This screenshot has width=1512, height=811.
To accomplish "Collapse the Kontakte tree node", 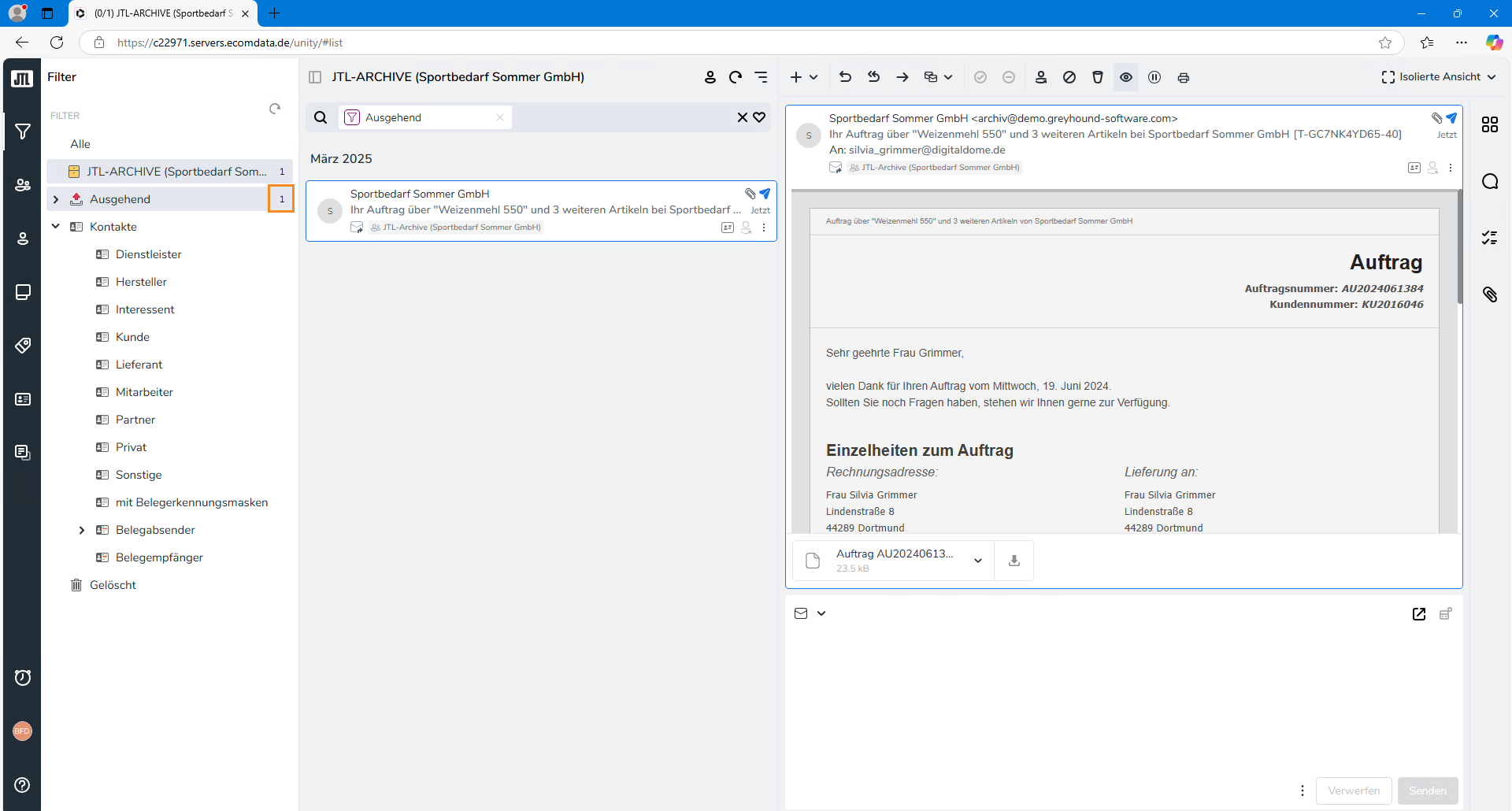I will click(56, 227).
